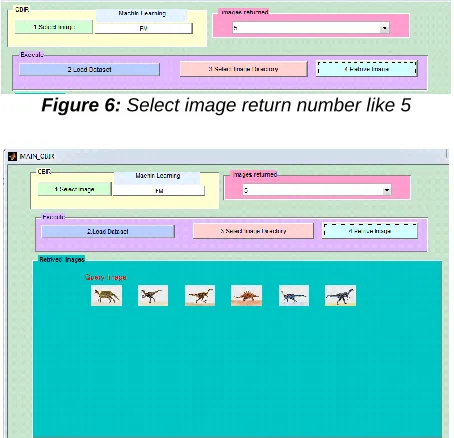The image size is (454, 438).
Task: Click the 'Images returned' panel title in MAIN_CBIR
Action: click(255, 175)
